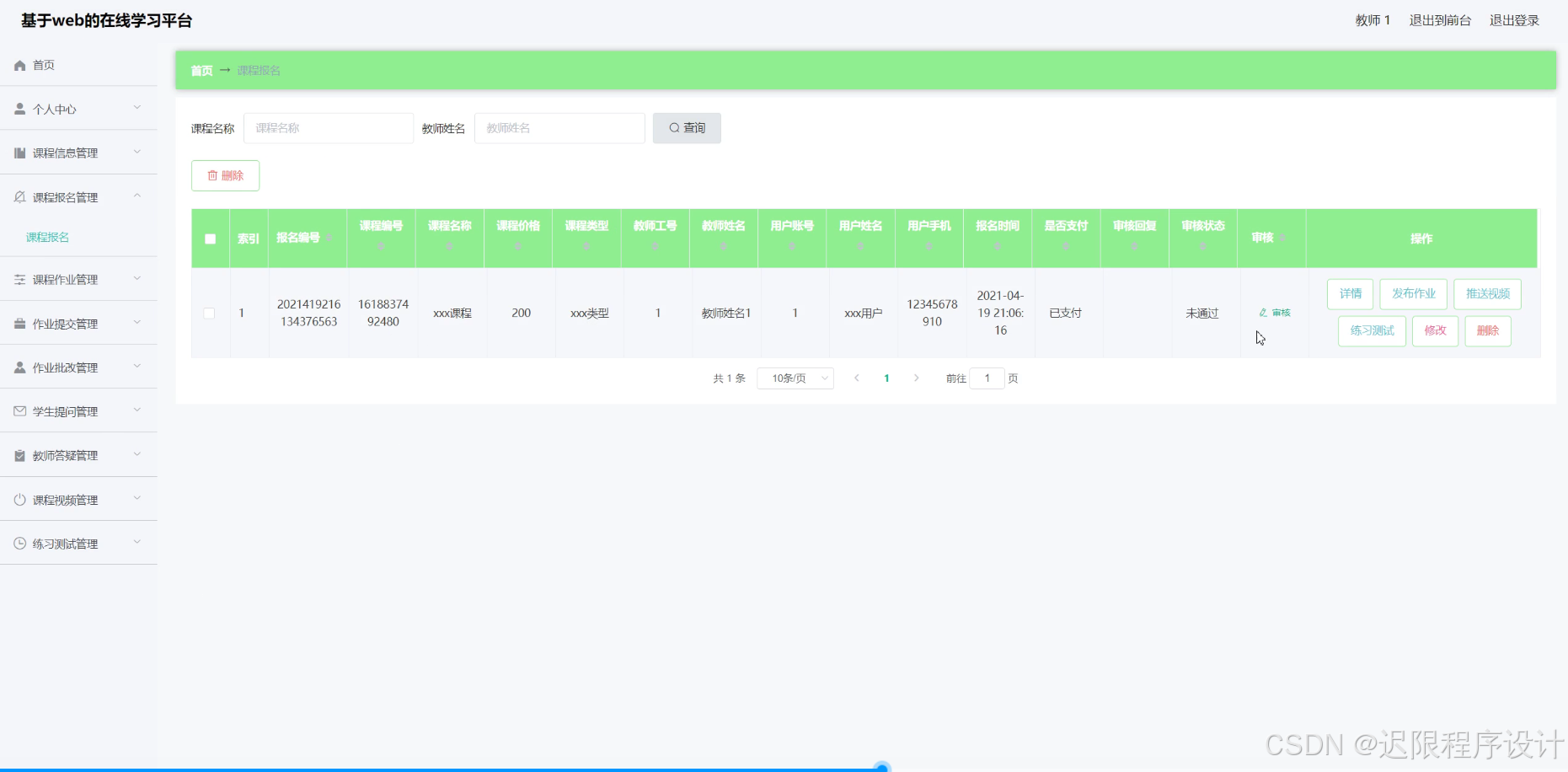Check the row checkbox for xxx课程
This screenshot has width=1568, height=772.
pyautogui.click(x=210, y=313)
